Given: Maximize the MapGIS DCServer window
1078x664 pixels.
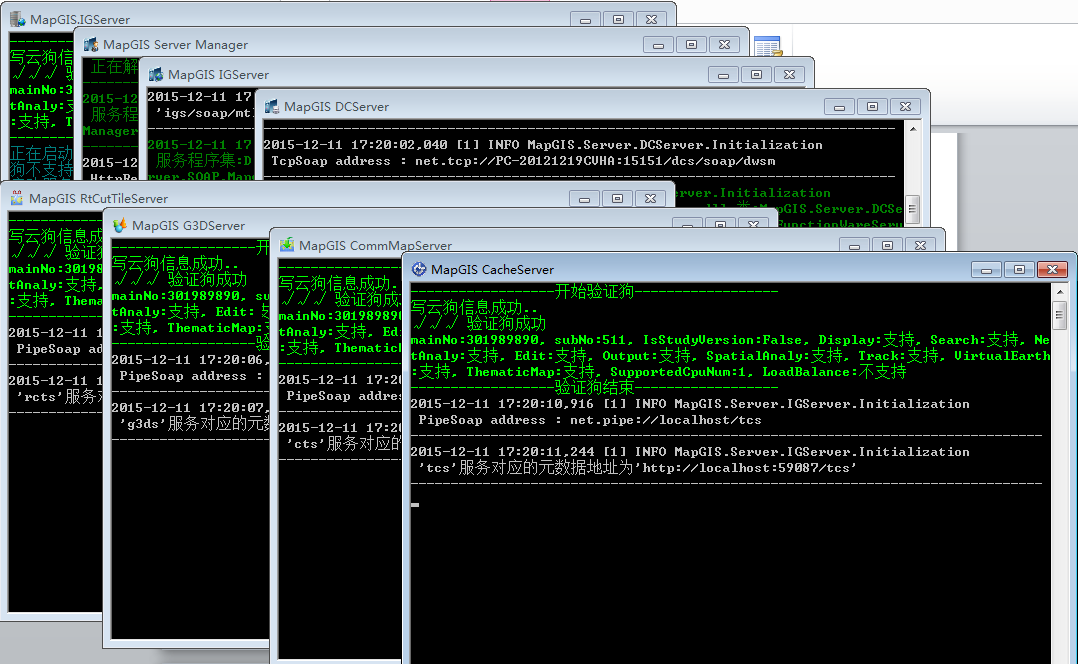Looking at the screenshot, I should click(x=872, y=107).
